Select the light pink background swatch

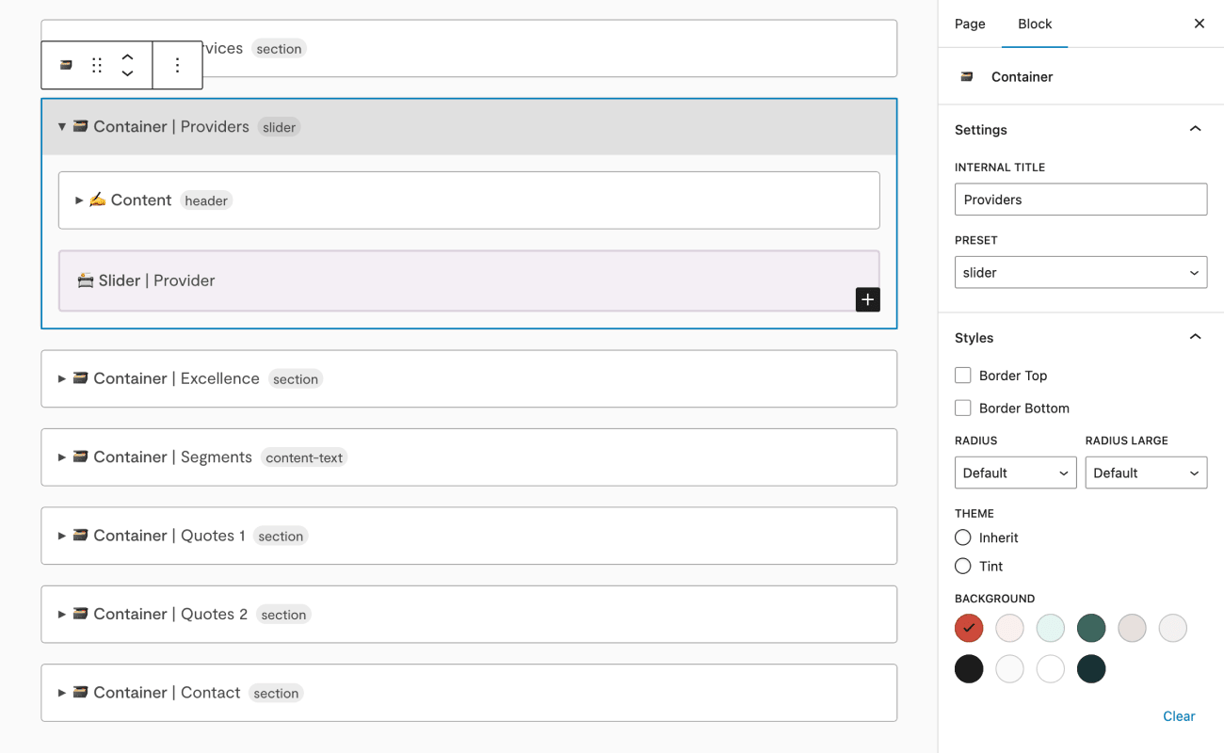pyautogui.click(x=1010, y=628)
